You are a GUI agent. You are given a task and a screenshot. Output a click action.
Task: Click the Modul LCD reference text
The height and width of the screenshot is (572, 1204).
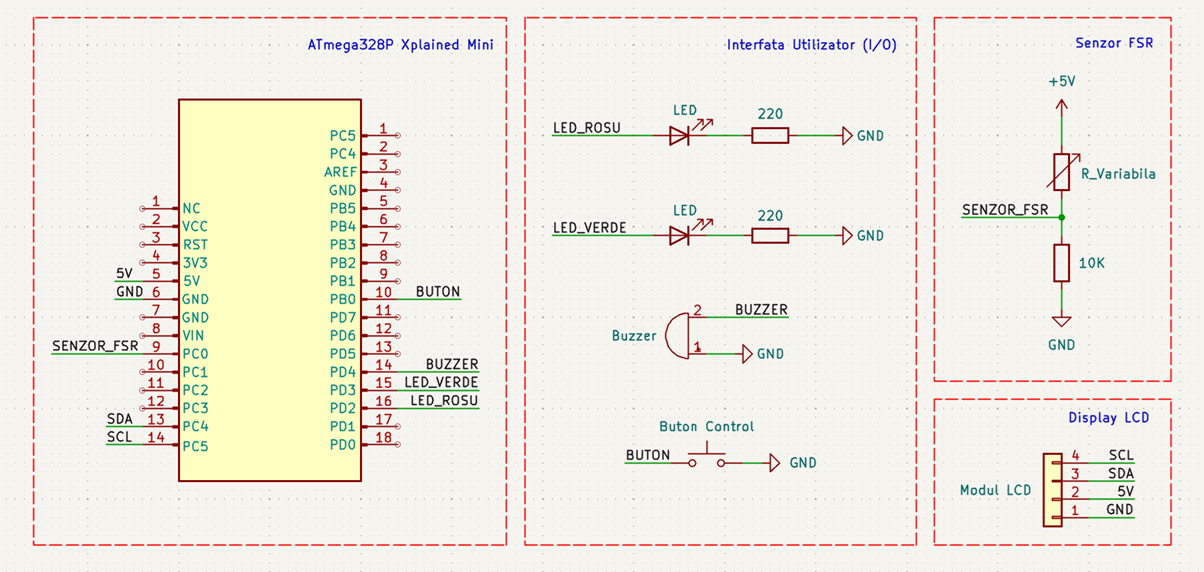[995, 491]
